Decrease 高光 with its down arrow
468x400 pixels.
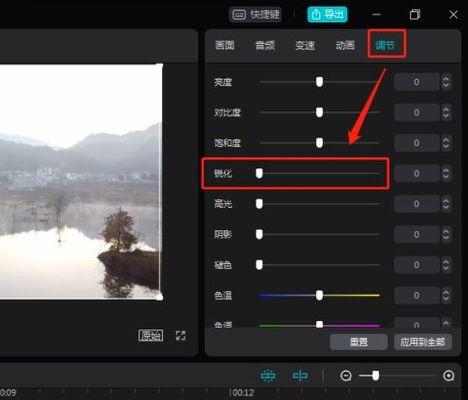click(x=446, y=208)
